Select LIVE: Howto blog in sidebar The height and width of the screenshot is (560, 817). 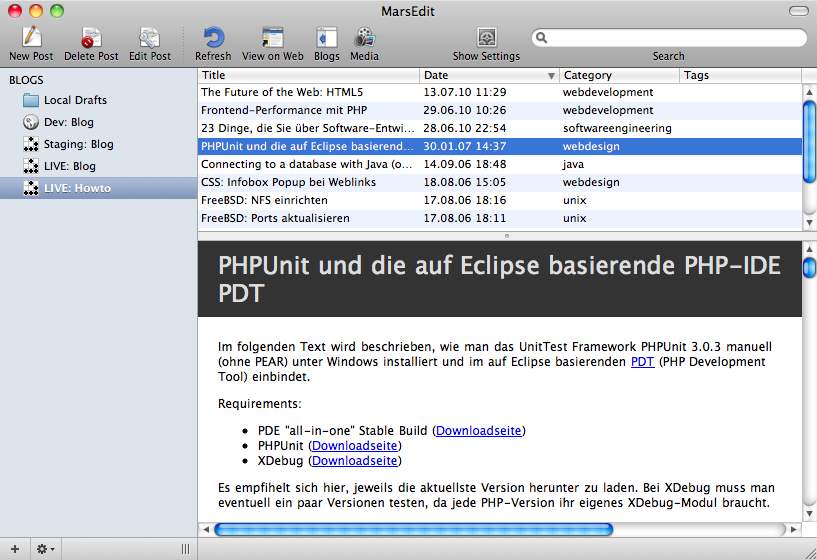pos(98,188)
